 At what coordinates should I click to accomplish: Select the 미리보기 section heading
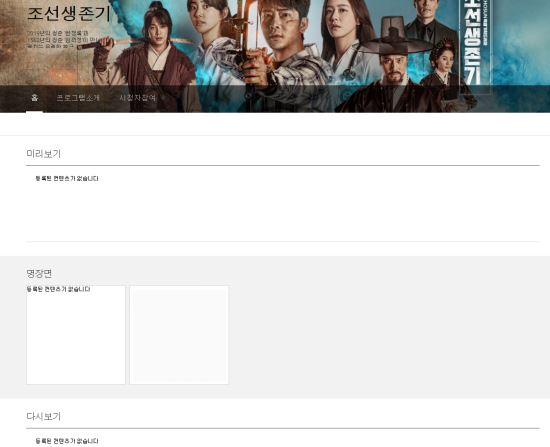(x=43, y=154)
